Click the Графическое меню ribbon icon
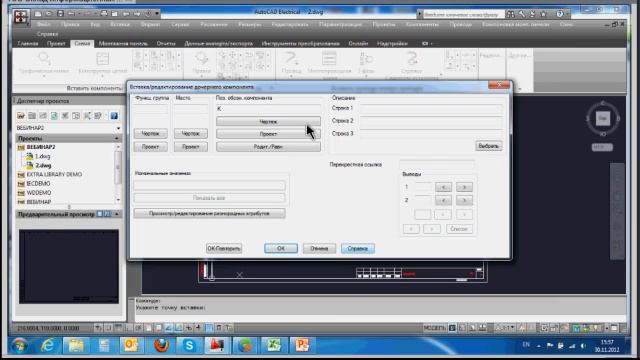The height and width of the screenshot is (360, 640). click(x=44, y=59)
